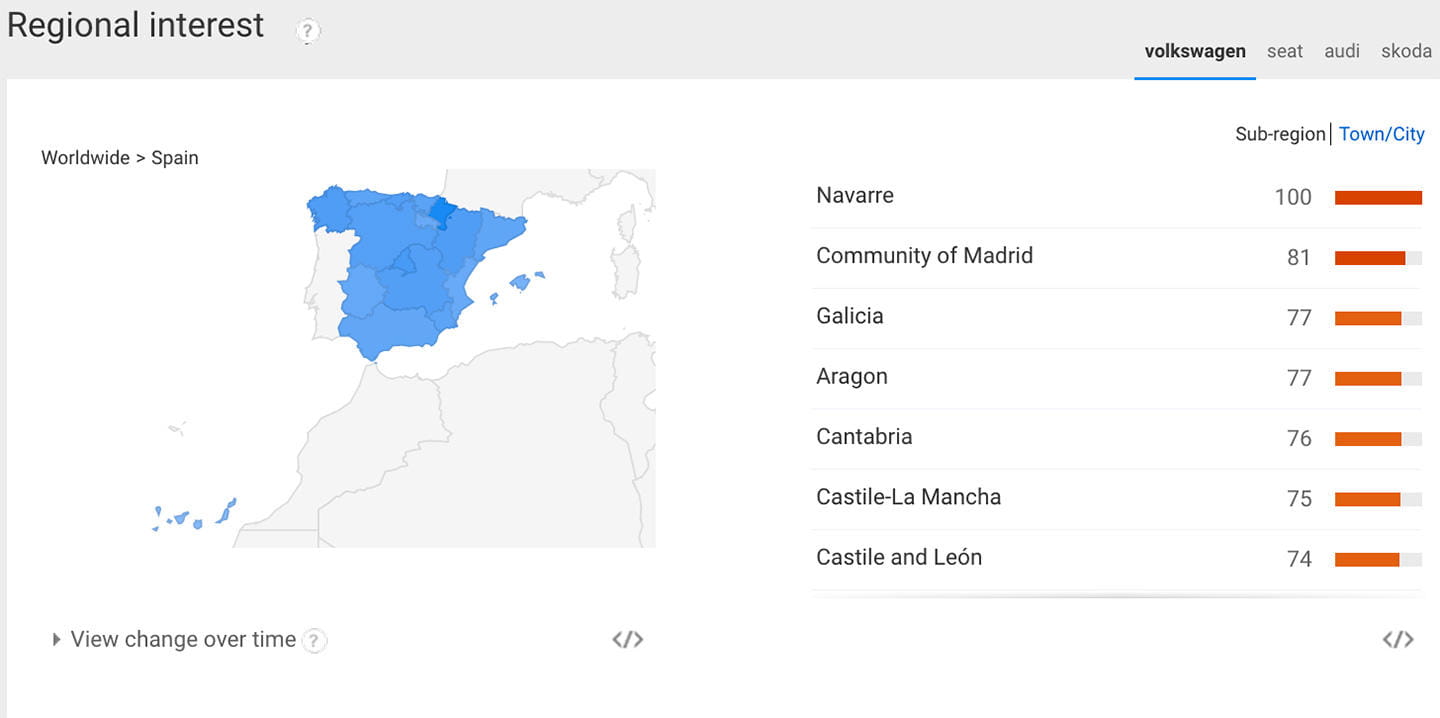
Task: Select the Sub-region view
Action: (1280, 134)
